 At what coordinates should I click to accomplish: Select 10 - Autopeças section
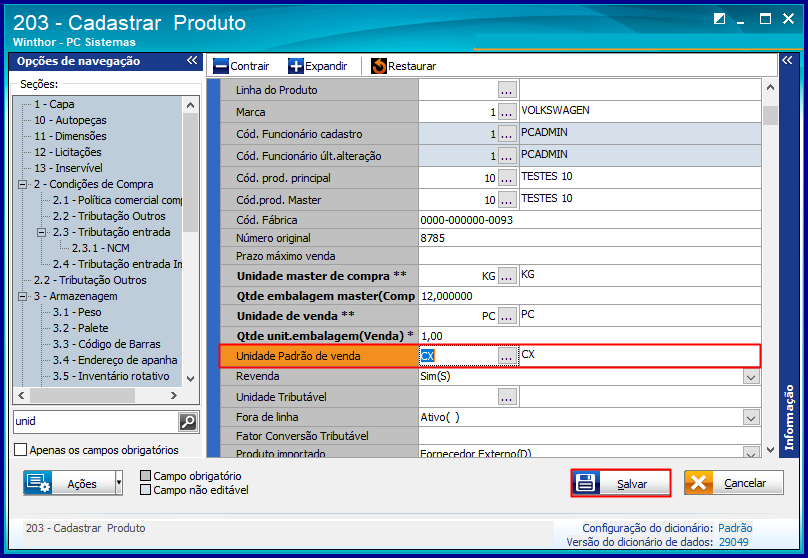point(70,120)
